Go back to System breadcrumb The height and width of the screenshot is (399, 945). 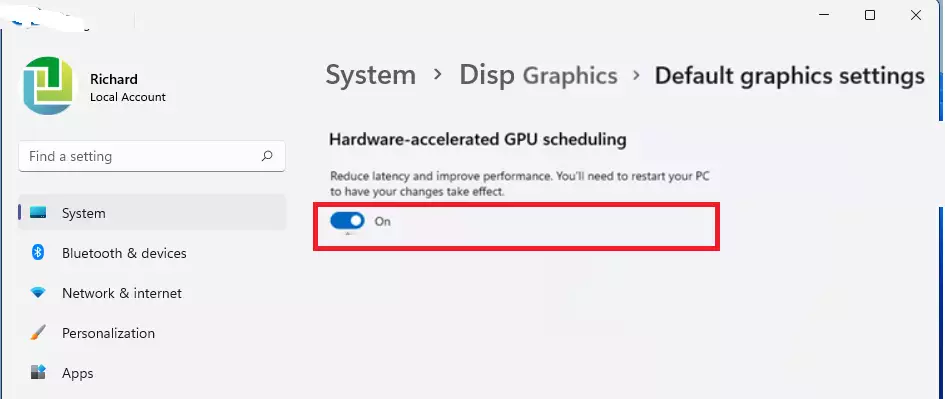371,75
